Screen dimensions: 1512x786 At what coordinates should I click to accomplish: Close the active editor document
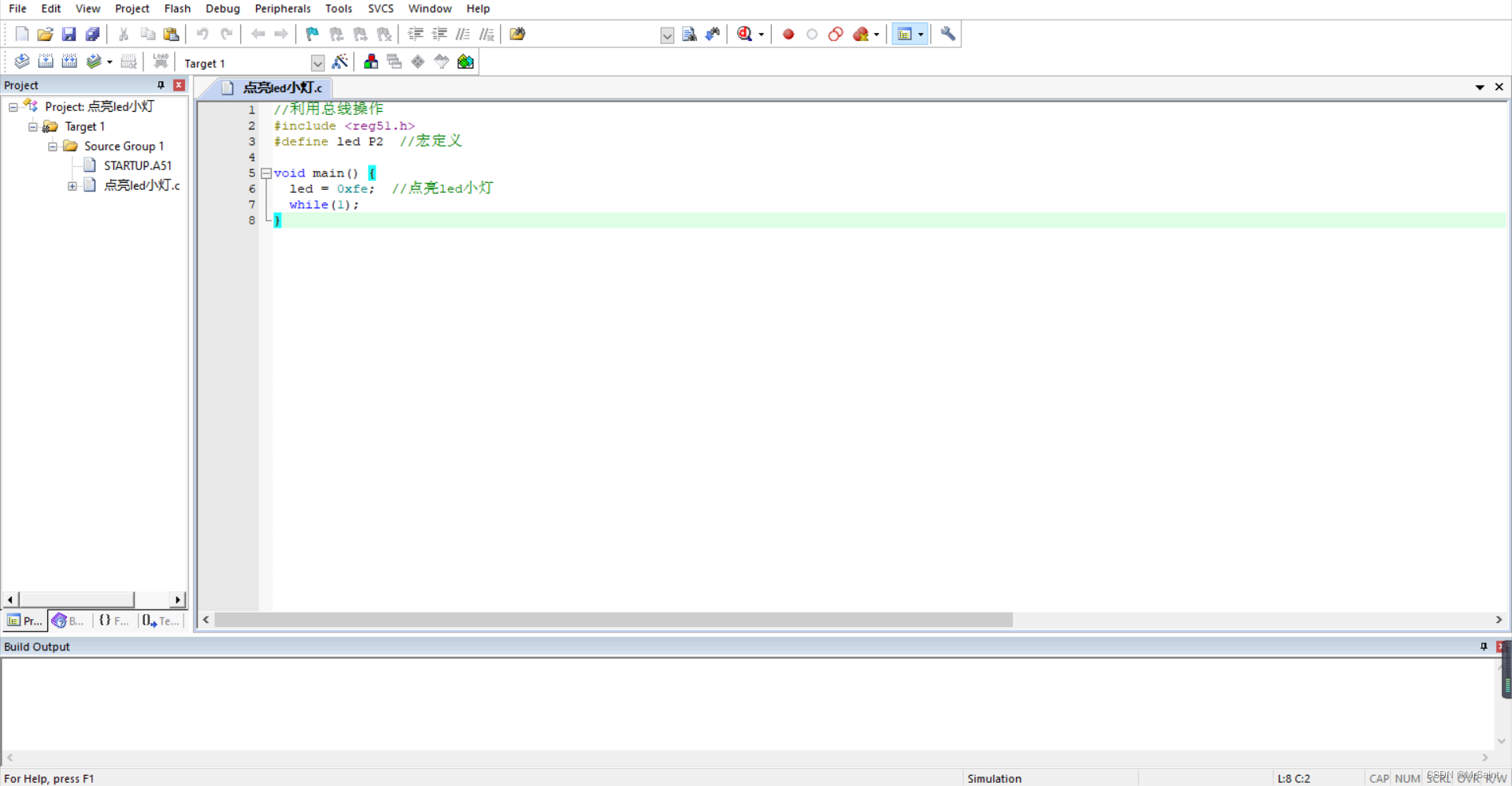1499,87
